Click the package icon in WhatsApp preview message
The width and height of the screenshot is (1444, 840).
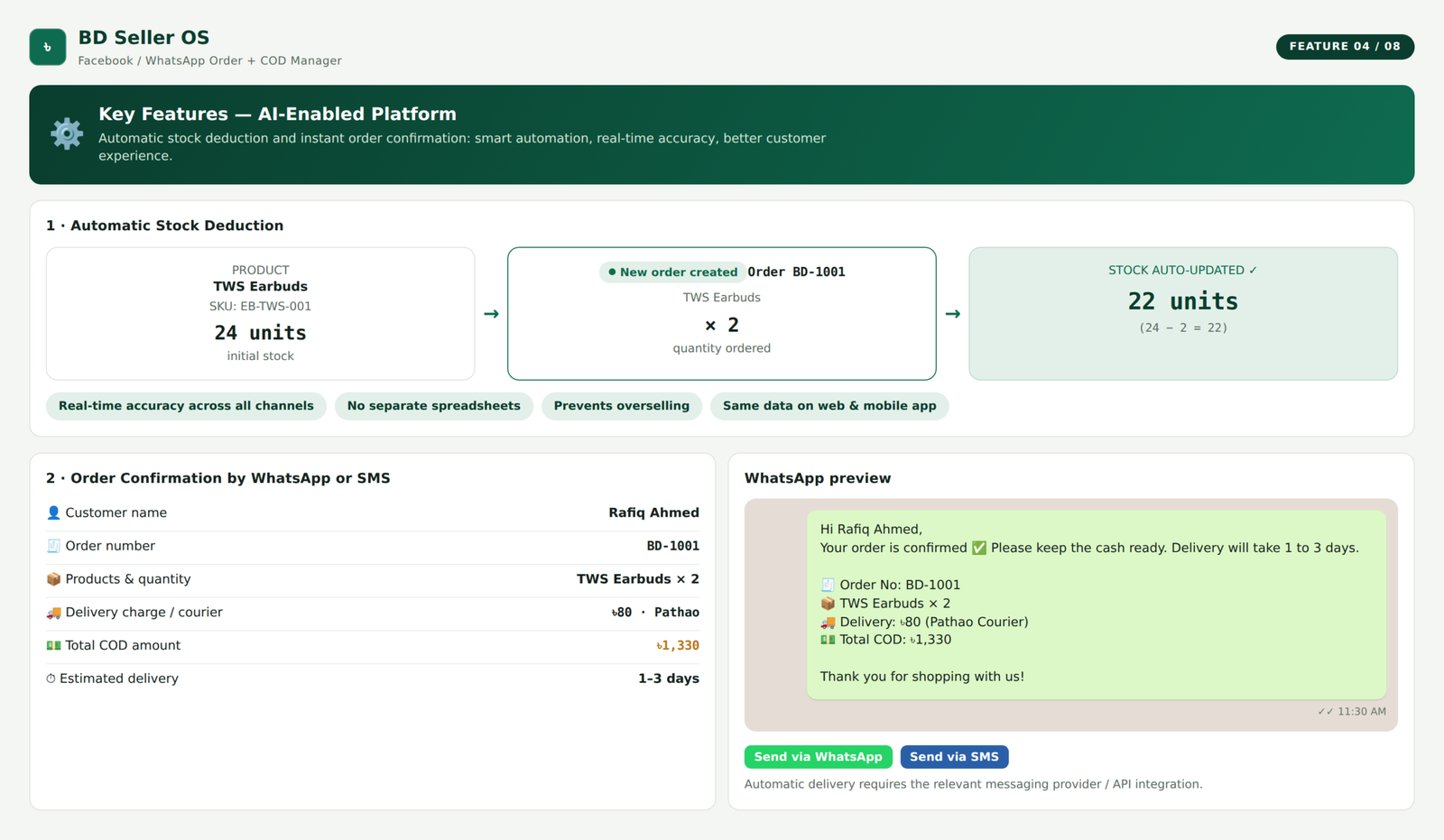[x=828, y=604]
